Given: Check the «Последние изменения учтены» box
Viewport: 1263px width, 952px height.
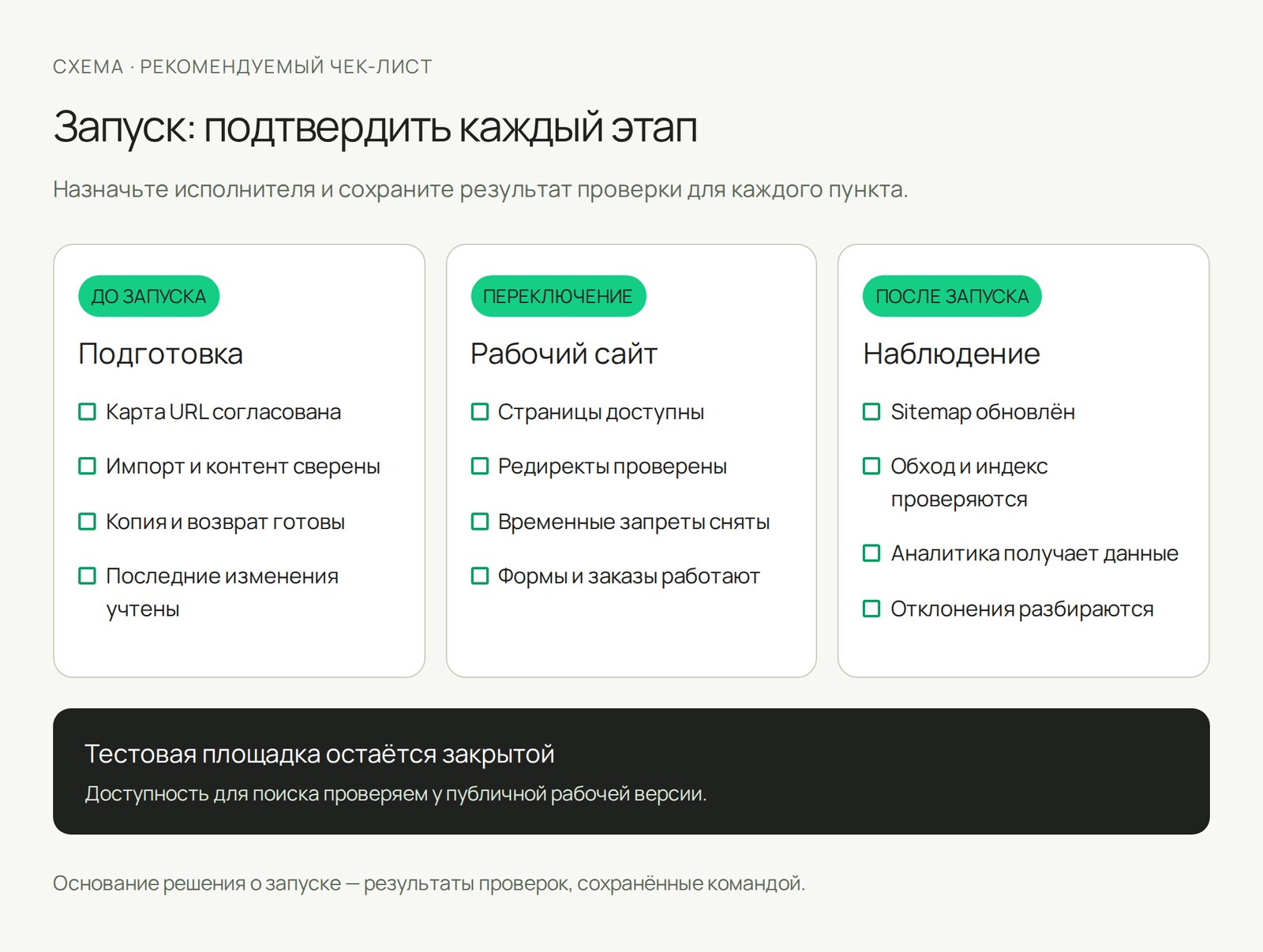Looking at the screenshot, I should [x=87, y=576].
